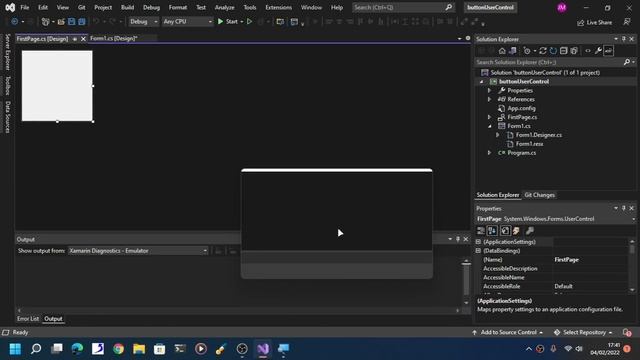Click the Properties grid vertical scrollbar thumb
Viewport: 640px width, 360px height.
click(632, 249)
